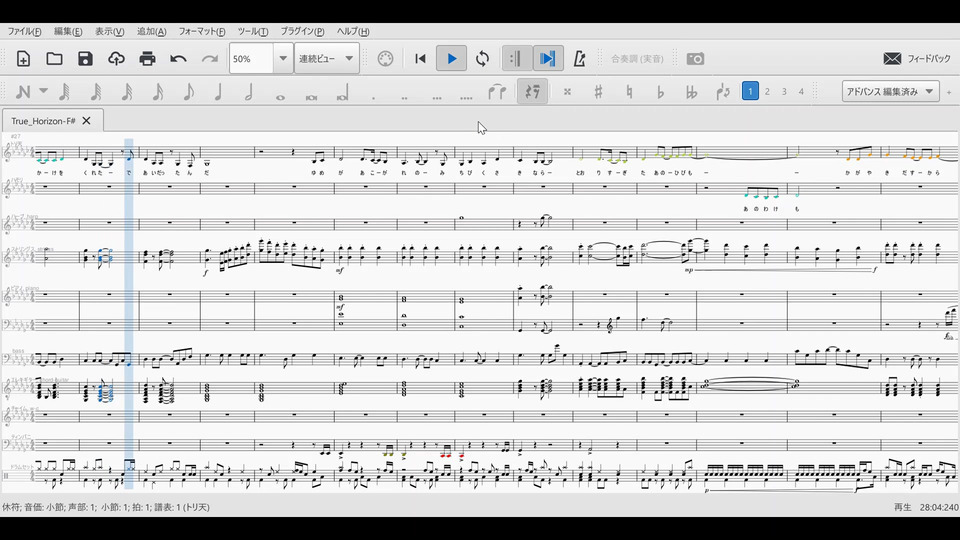960x540 pixels.
Task: Open a score file with the folder icon
Action: click(54, 59)
